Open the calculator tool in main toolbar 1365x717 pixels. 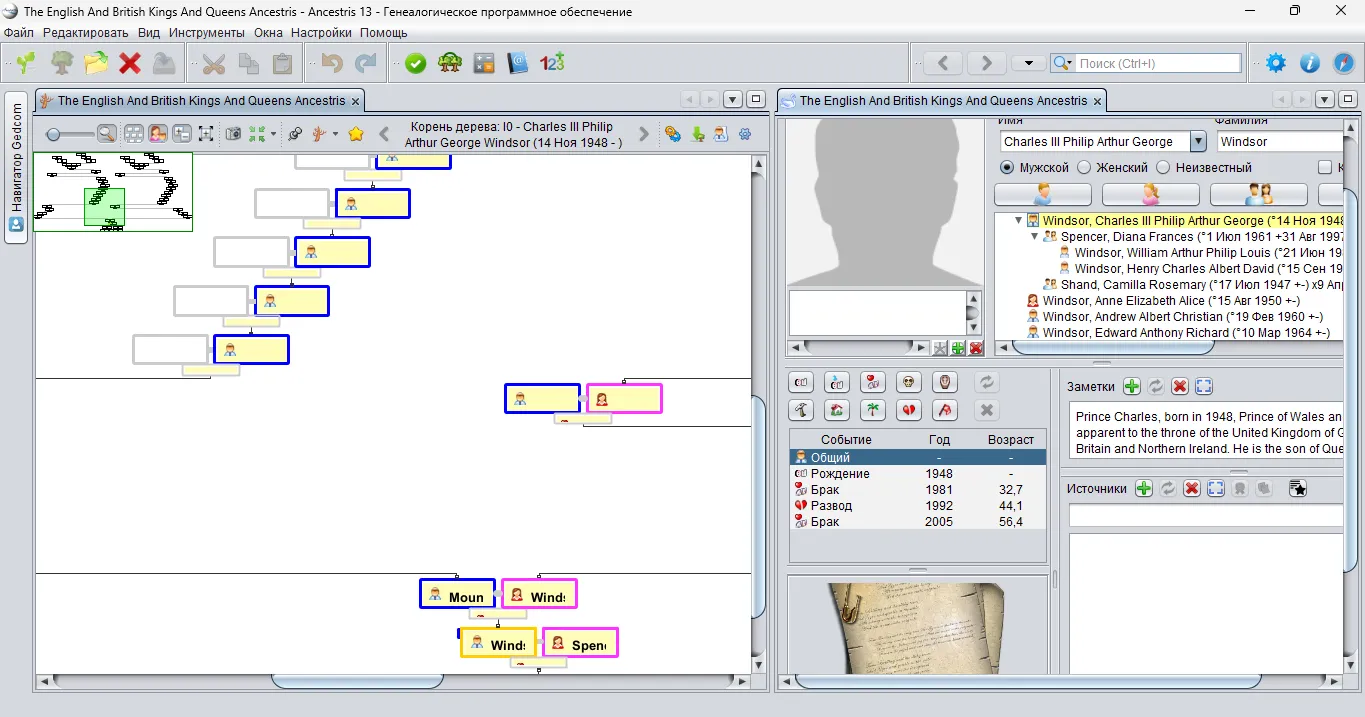point(484,63)
